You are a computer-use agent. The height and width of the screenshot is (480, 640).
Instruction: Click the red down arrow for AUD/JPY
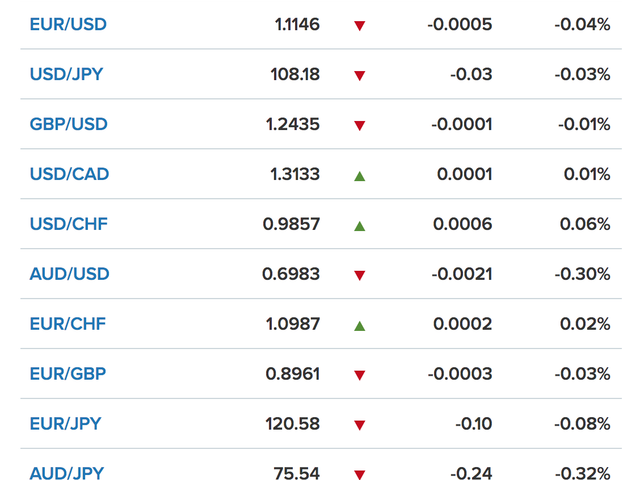(360, 474)
